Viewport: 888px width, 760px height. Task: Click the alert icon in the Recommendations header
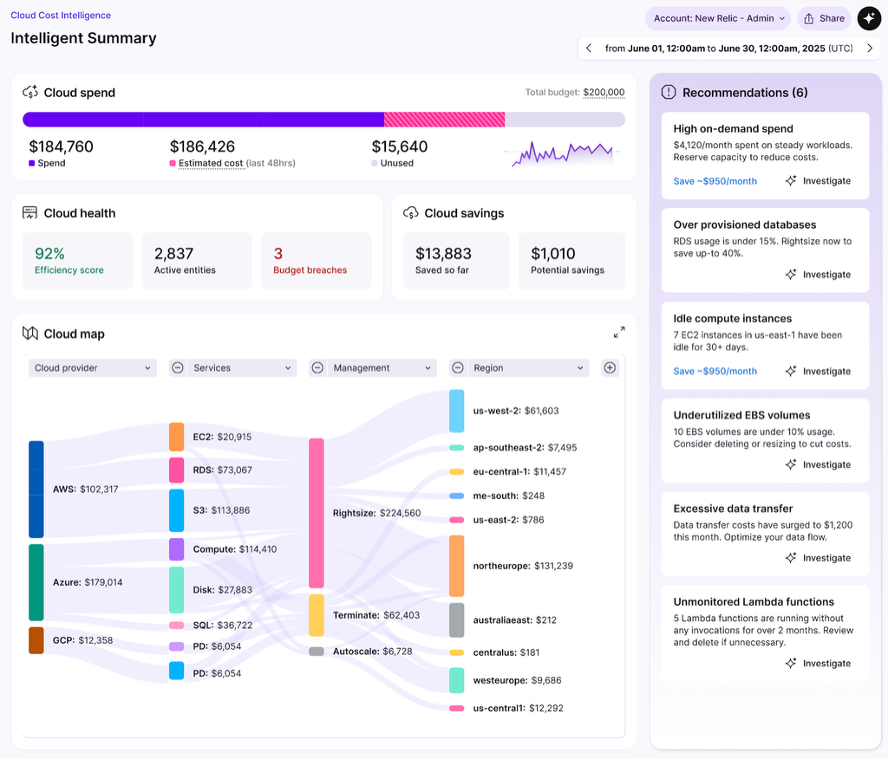point(667,92)
